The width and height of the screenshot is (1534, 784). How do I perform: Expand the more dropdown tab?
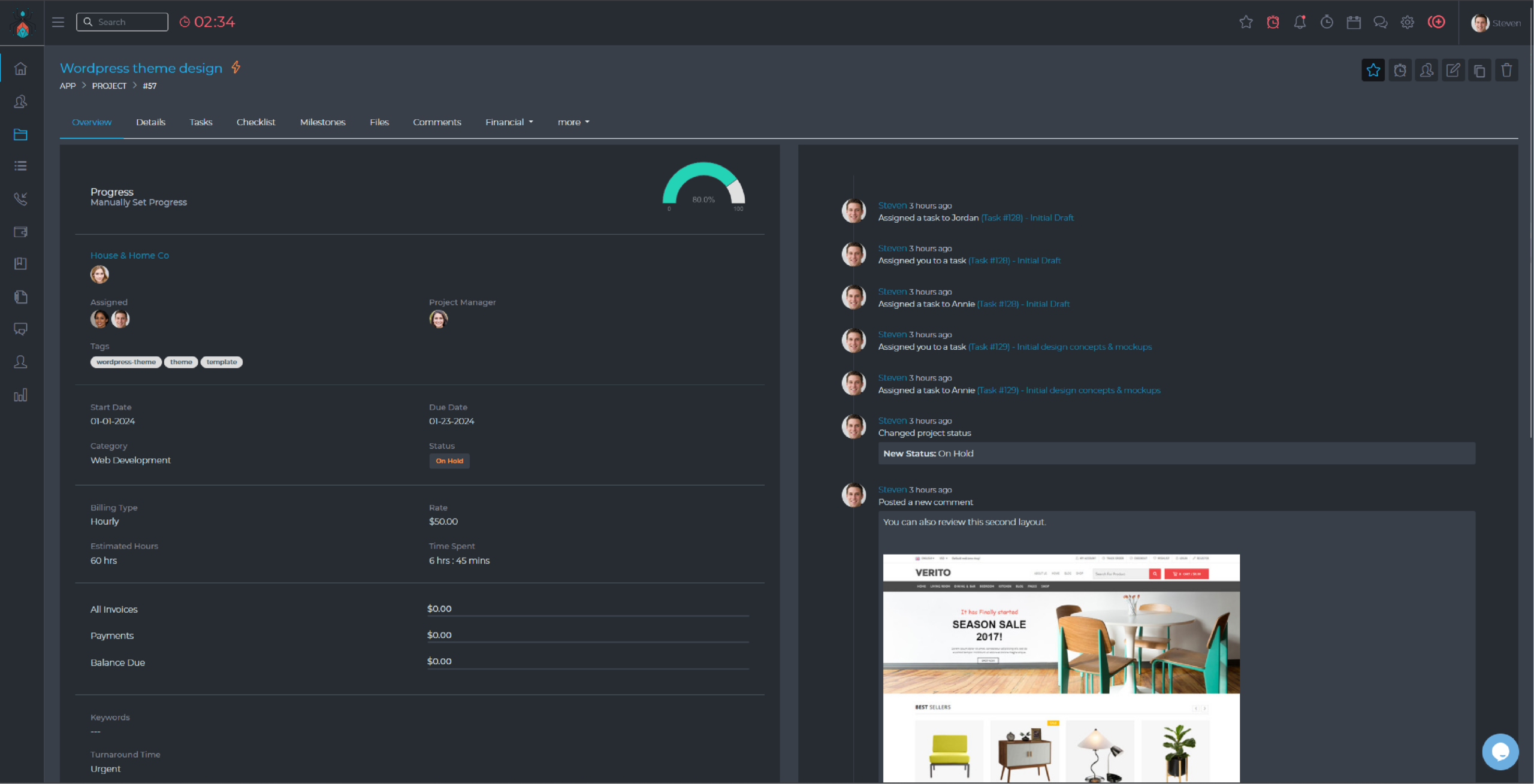coord(573,122)
